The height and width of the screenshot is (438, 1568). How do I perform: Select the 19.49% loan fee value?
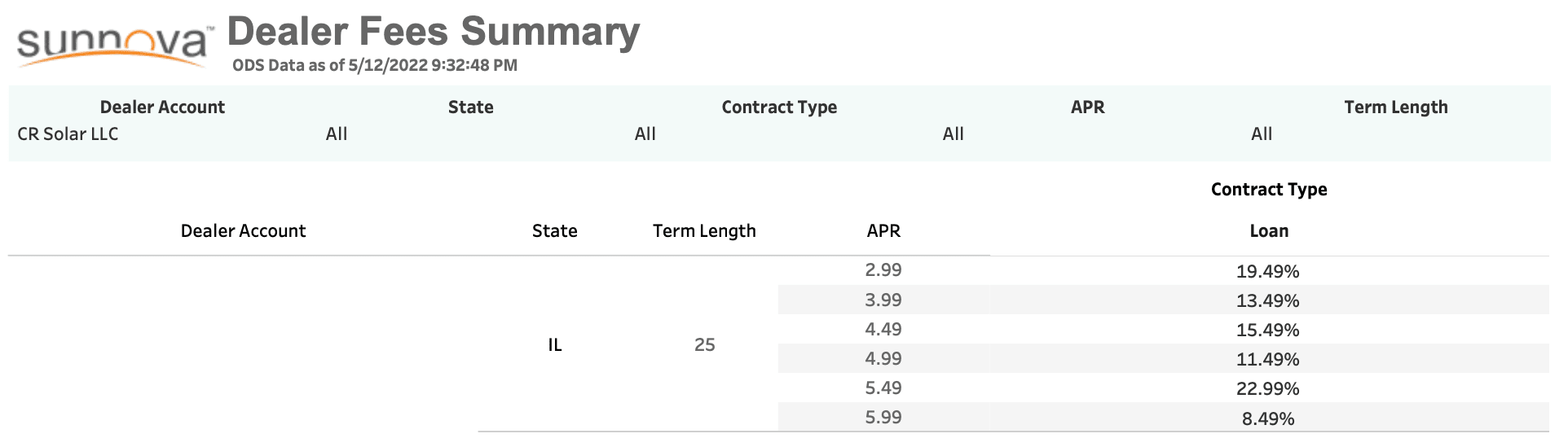pos(1267,272)
